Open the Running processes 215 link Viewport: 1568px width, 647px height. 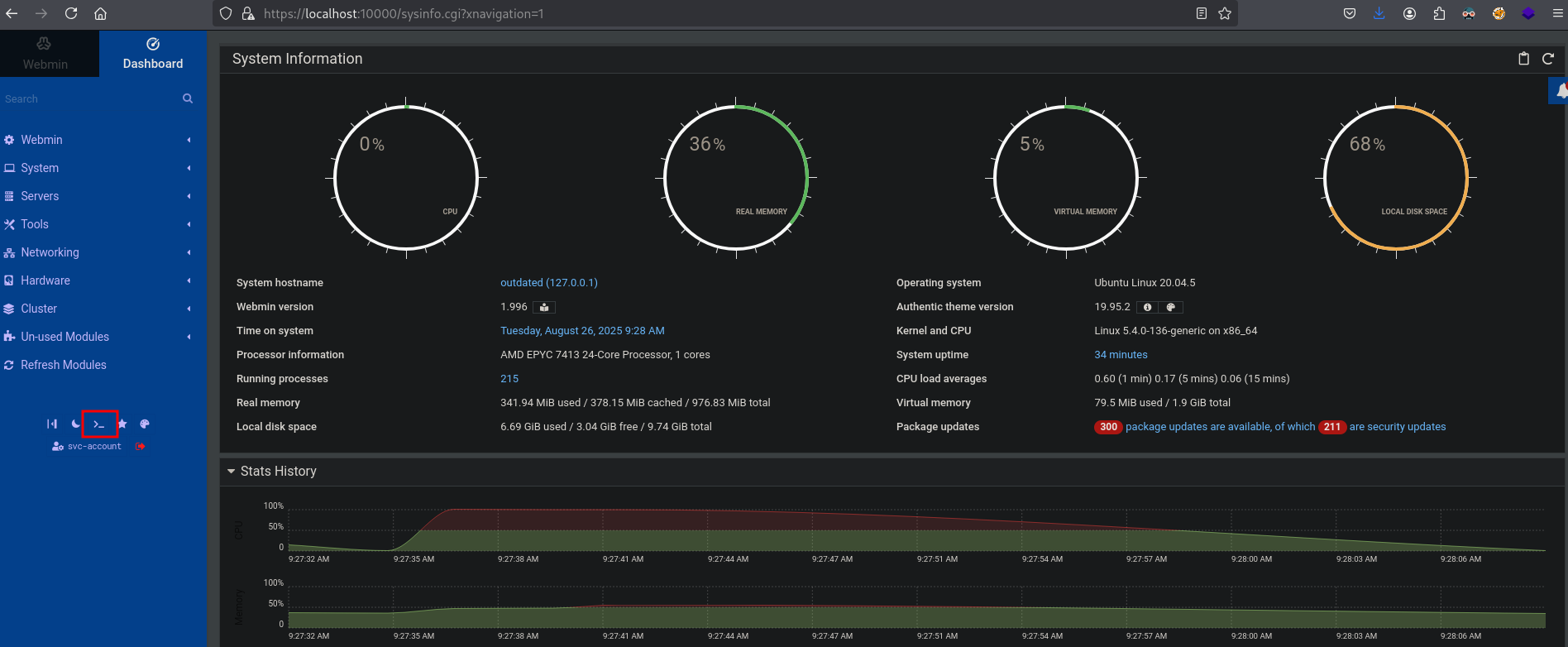509,379
